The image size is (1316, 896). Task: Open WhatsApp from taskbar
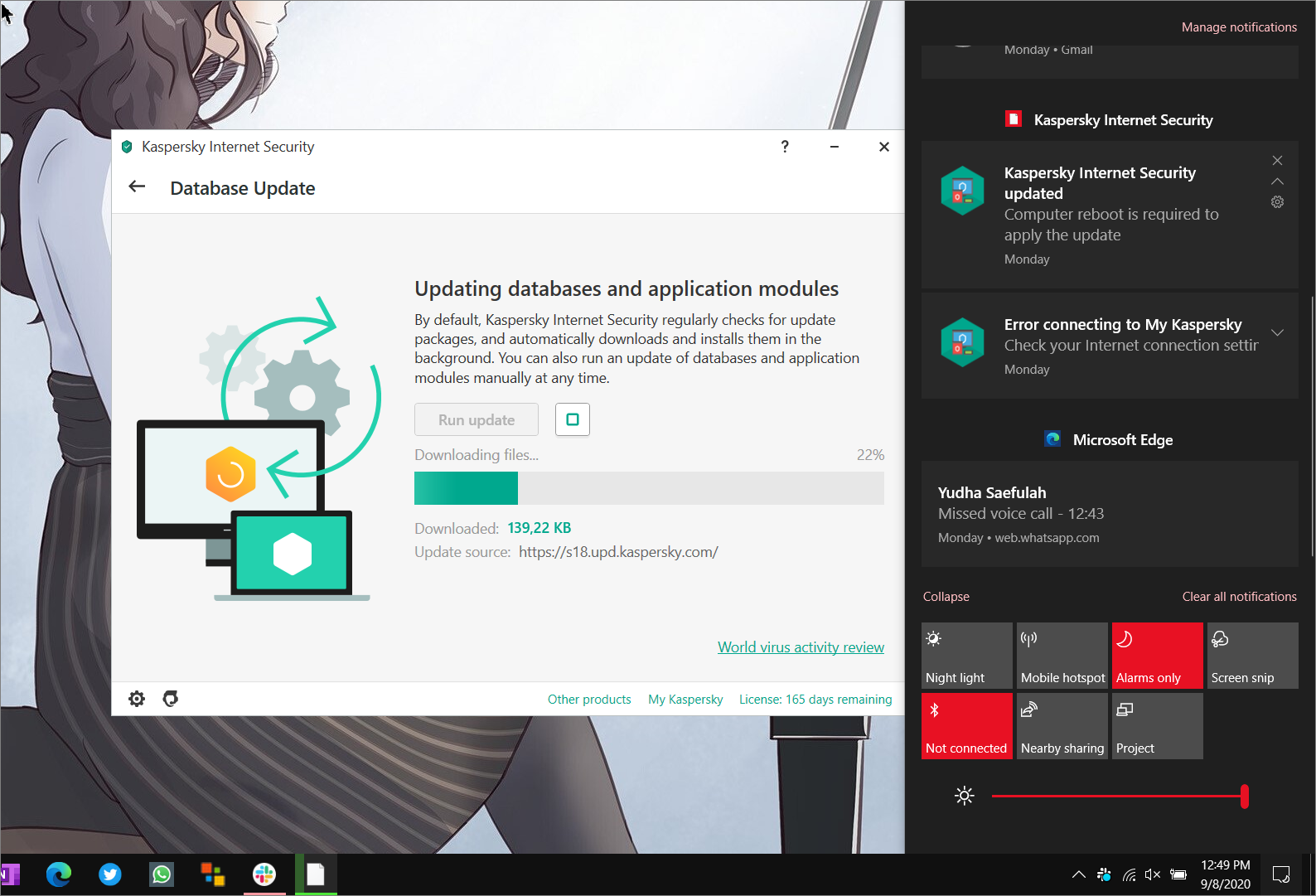162,874
